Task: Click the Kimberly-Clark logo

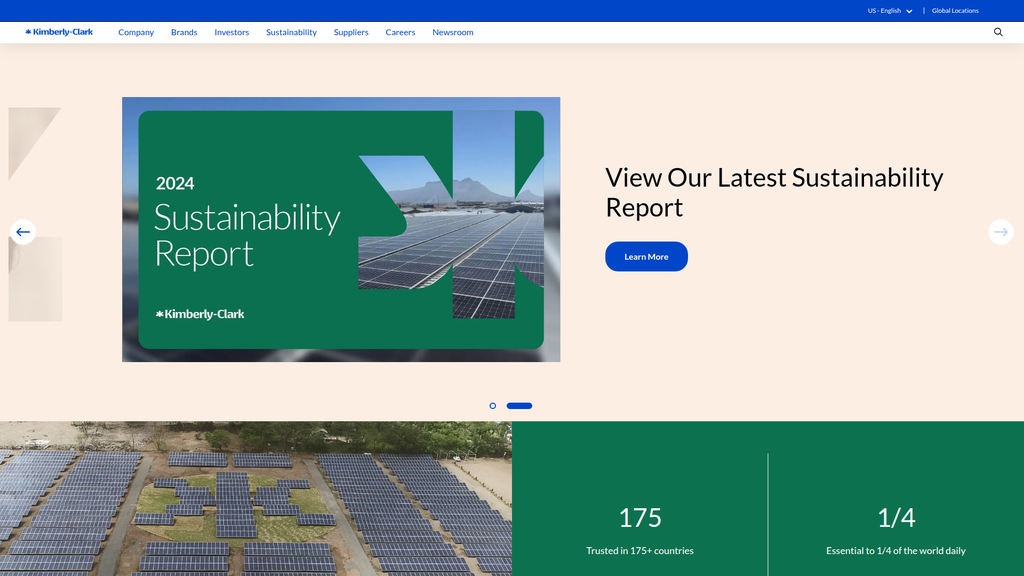Action: click(59, 32)
